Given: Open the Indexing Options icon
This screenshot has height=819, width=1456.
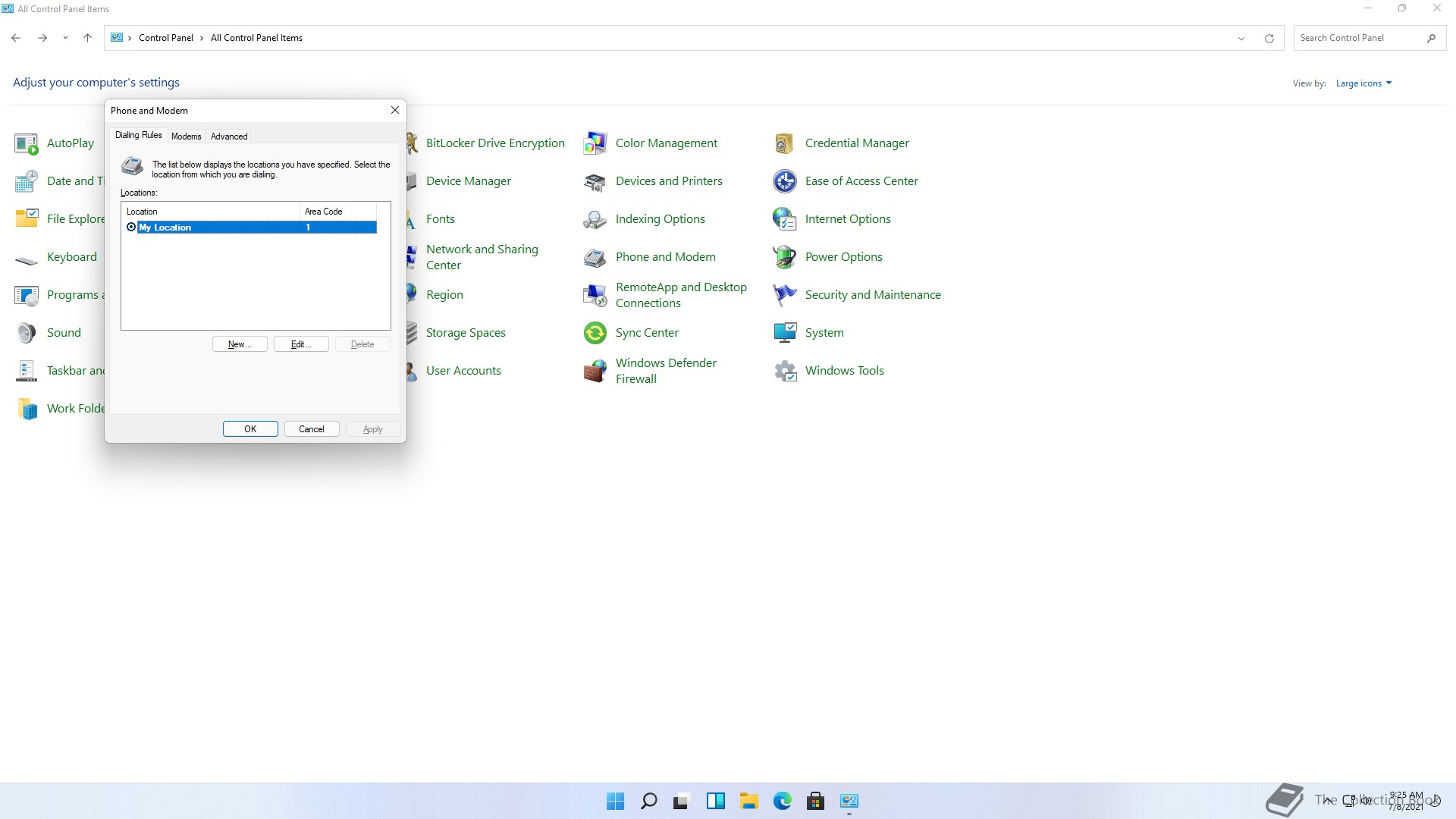Looking at the screenshot, I should [595, 219].
